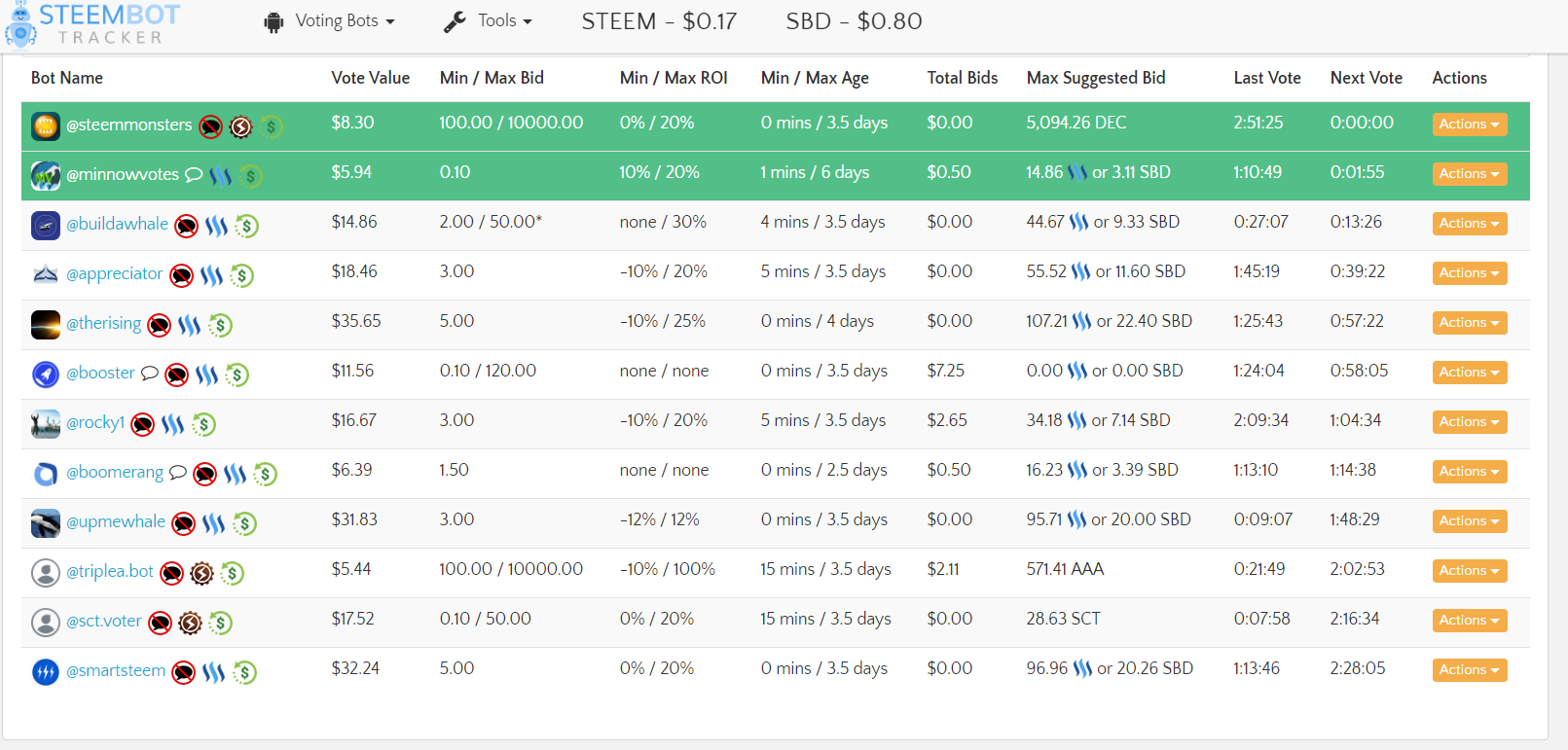Click the SteemBot Tracker robot logo
This screenshot has width=1568, height=750.
click(20, 25)
